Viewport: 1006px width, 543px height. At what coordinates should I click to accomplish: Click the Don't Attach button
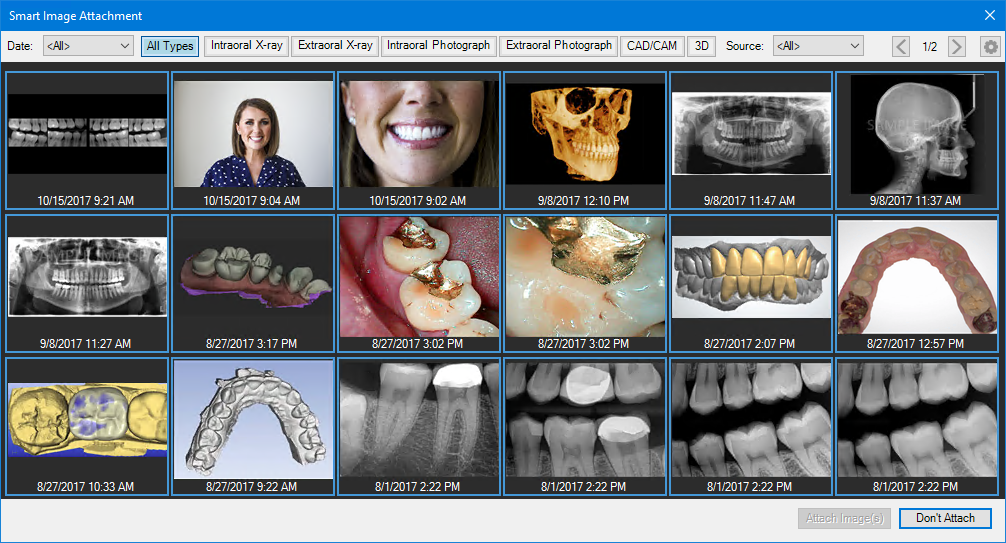tap(945, 518)
